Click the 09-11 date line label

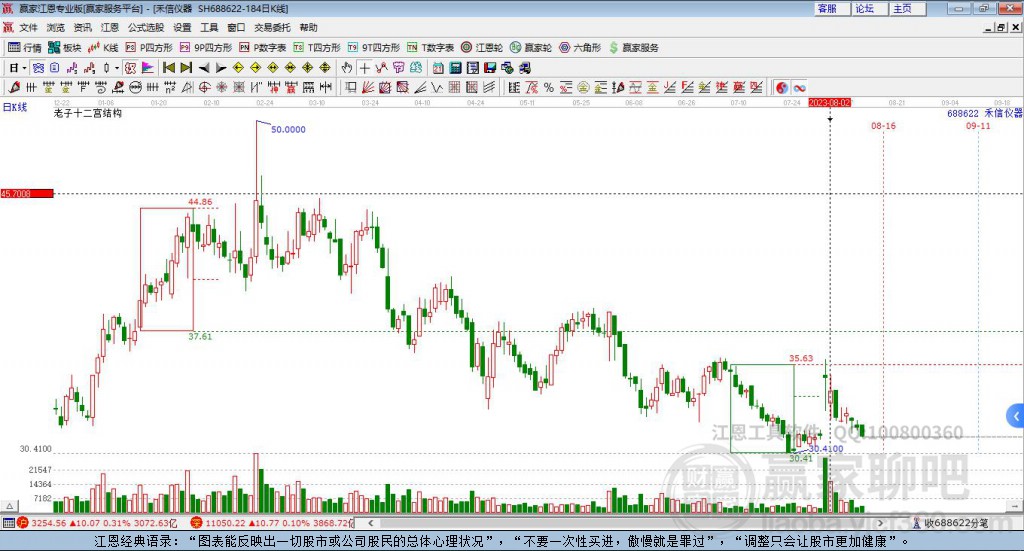tap(978, 125)
